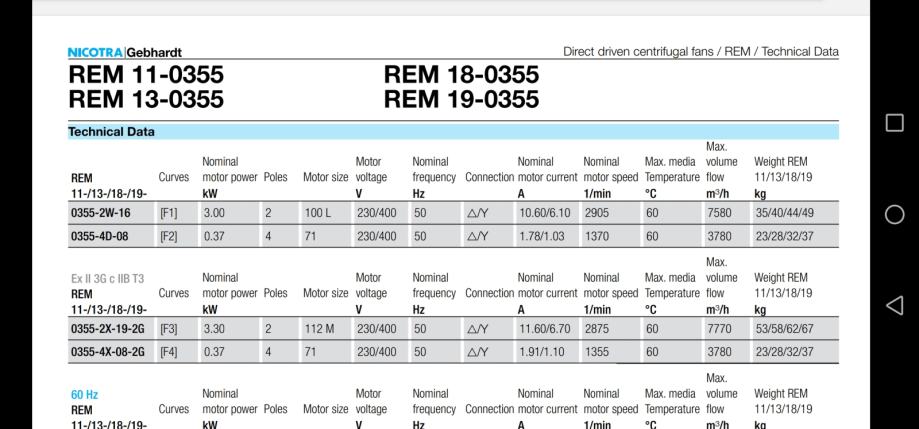Select delta/Y connection symbol in 0355-4X-08-2G row
Image resolution: width=919 pixels, height=429 pixels.
(477, 352)
